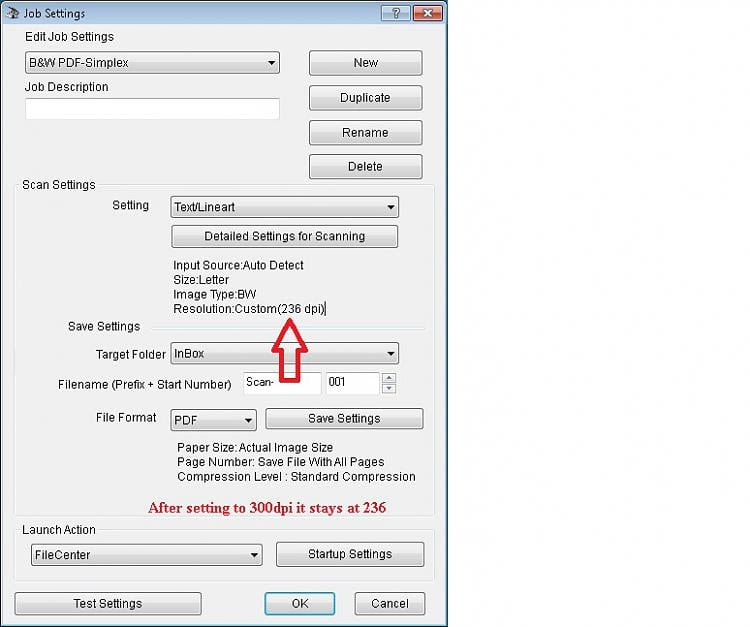Click the Job Settings title bar icon
750x627 pixels.
[x=12, y=13]
